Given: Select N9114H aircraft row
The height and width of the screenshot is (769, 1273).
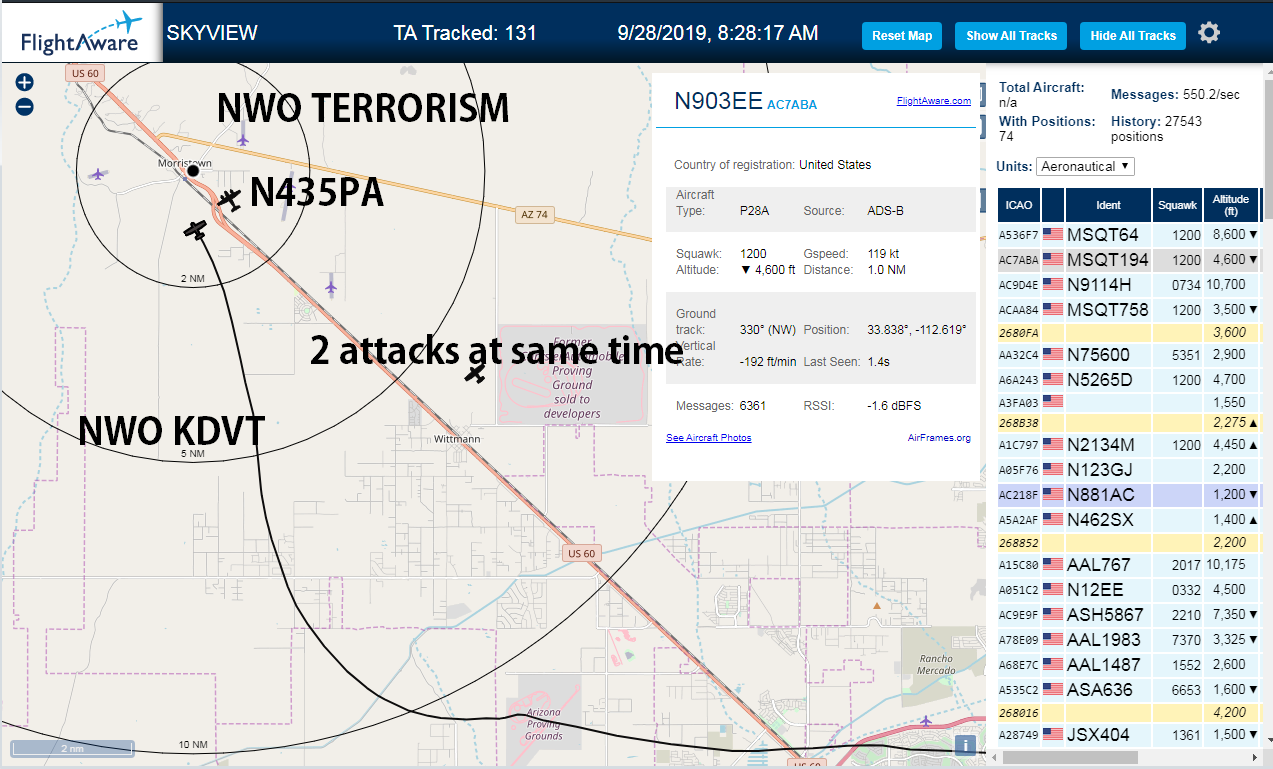Looking at the screenshot, I should pyautogui.click(x=1129, y=285).
